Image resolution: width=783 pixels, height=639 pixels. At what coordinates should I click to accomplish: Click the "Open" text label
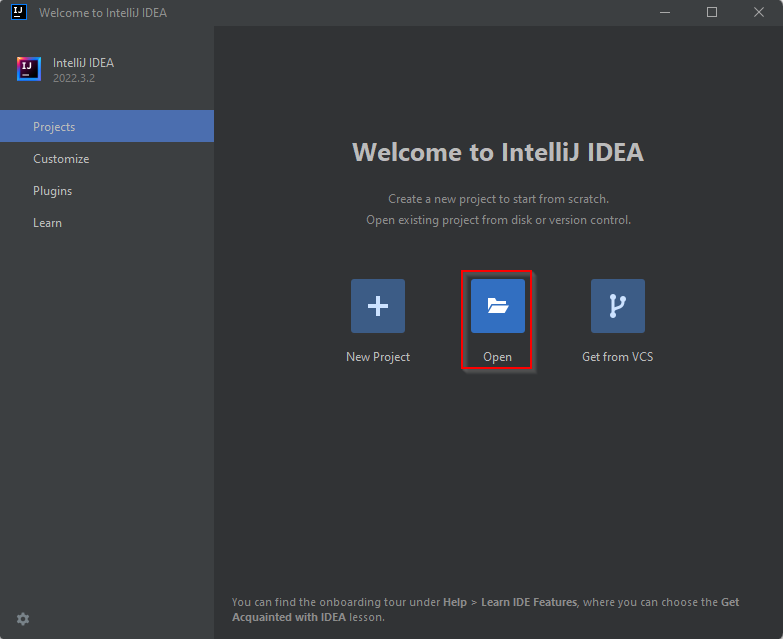[497, 357]
